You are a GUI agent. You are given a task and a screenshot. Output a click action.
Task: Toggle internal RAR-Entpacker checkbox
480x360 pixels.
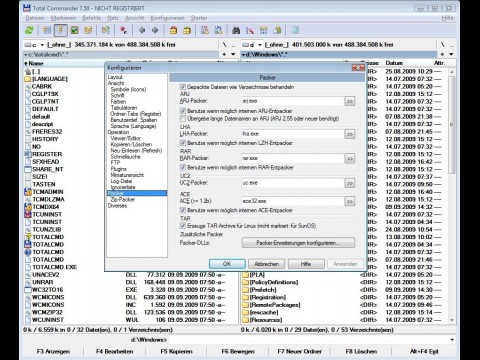[x=183, y=167]
